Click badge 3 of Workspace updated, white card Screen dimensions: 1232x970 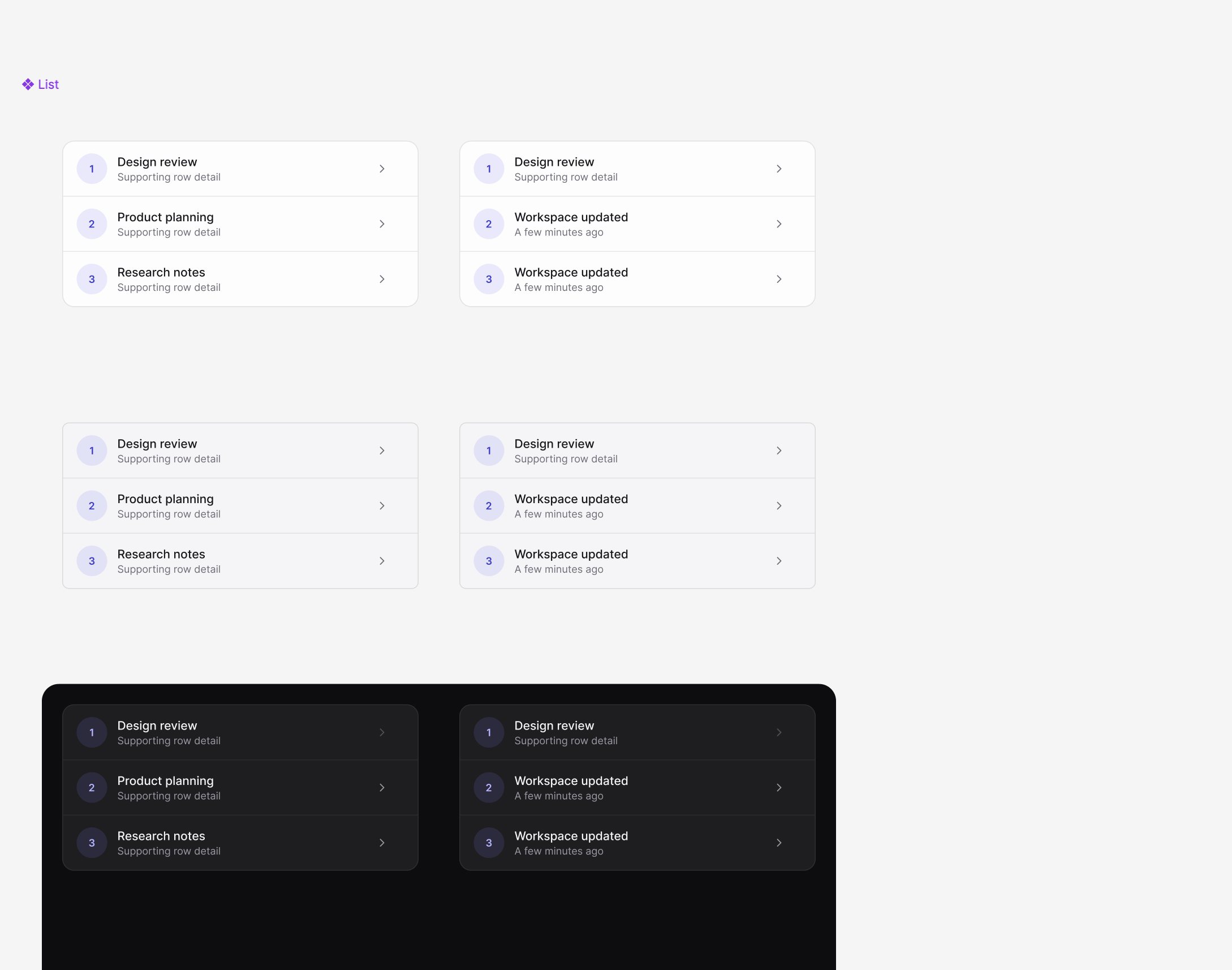pyautogui.click(x=489, y=279)
